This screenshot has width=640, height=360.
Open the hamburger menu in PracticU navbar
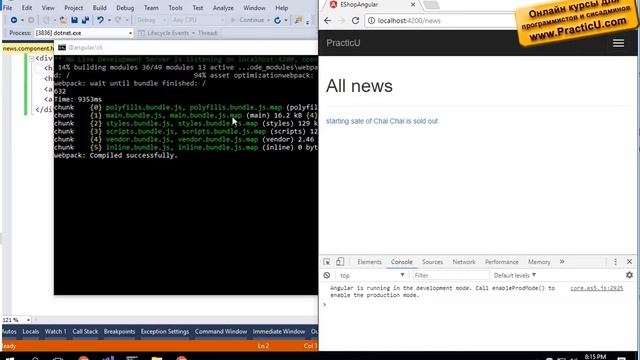tap(618, 43)
